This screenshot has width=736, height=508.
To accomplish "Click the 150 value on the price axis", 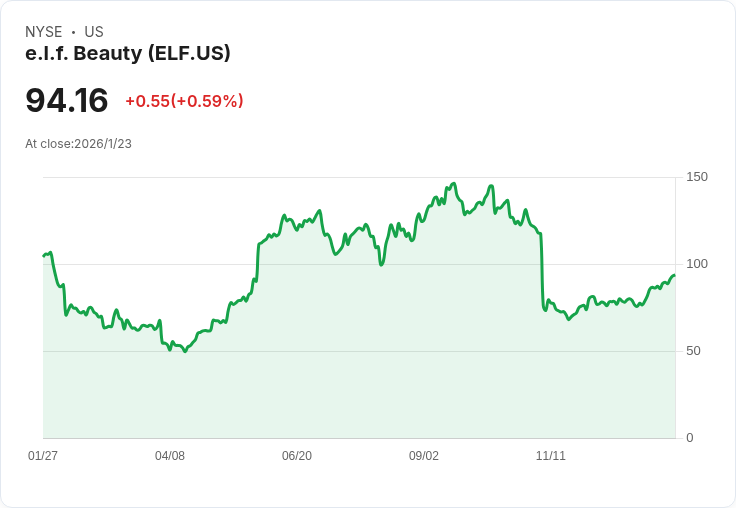I will coord(697,177).
